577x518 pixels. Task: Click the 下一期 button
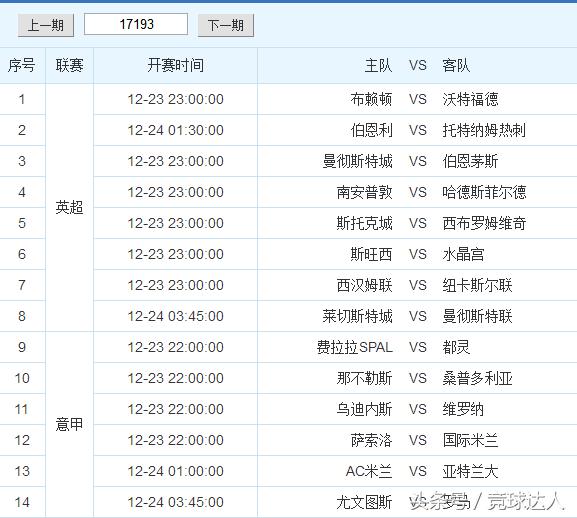point(226,25)
